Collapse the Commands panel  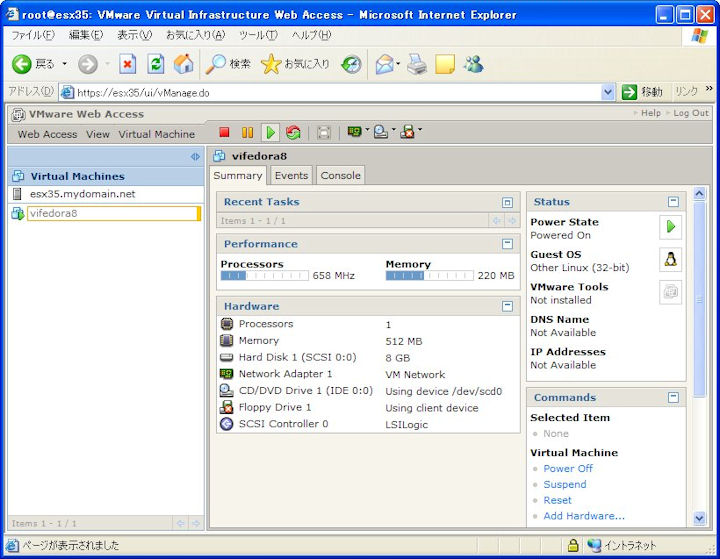tap(673, 397)
